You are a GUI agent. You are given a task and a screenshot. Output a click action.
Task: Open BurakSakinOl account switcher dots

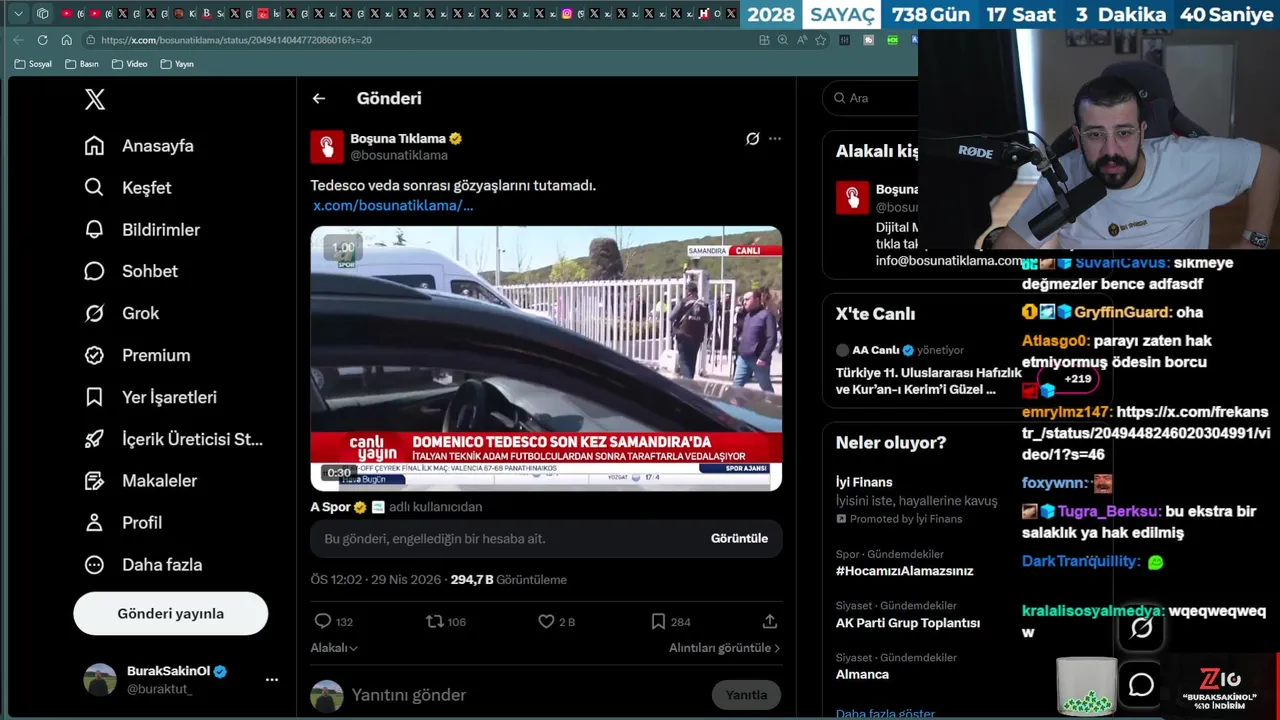[271, 680]
